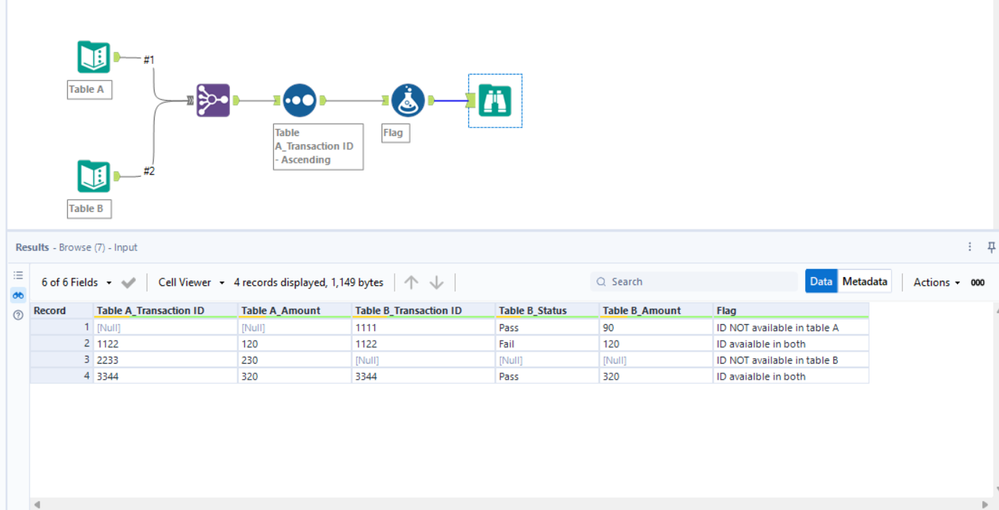Click the Record column header
Image resolution: width=999 pixels, height=510 pixels.
[62, 310]
